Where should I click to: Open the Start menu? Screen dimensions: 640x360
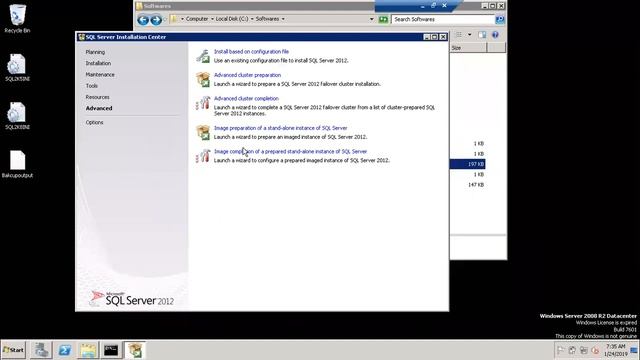click(13, 350)
